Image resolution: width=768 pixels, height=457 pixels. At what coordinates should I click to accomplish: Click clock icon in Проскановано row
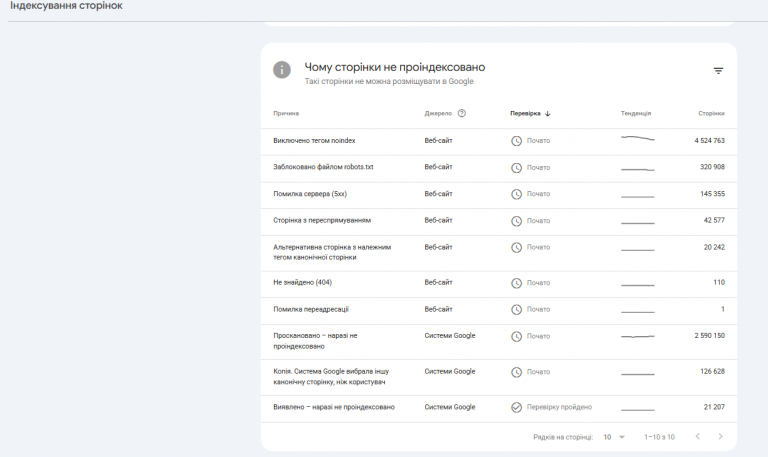(516, 337)
